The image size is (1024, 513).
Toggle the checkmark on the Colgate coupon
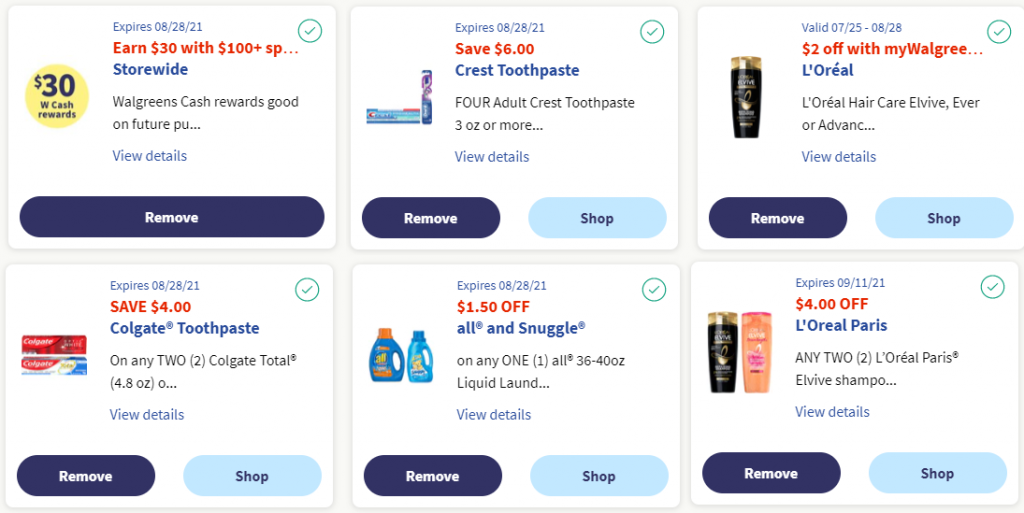[307, 289]
